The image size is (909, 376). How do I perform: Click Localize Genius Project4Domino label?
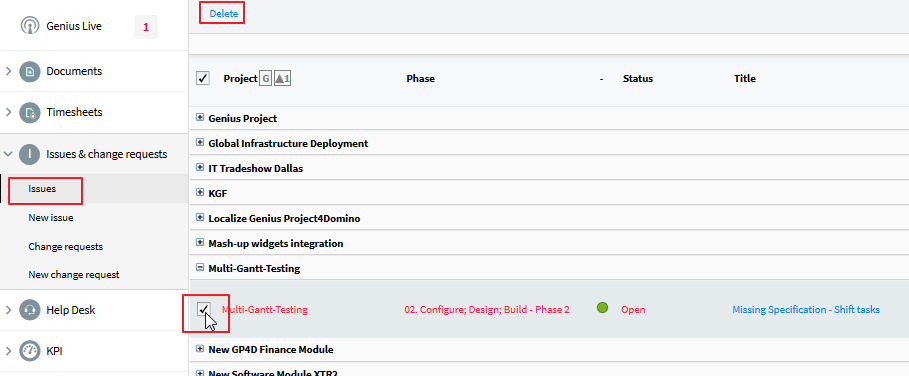tap(284, 218)
